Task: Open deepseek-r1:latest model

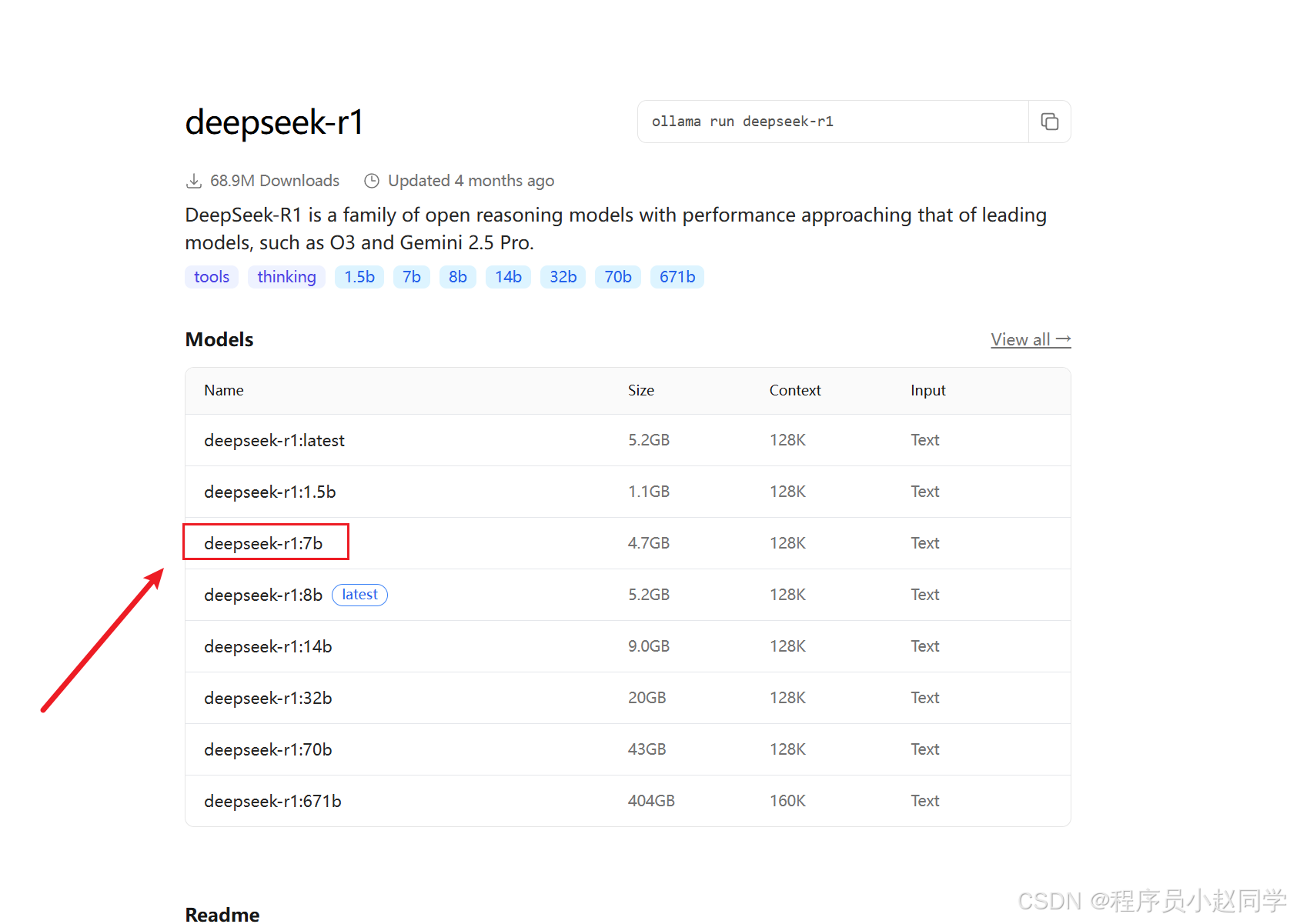Action: pos(274,440)
